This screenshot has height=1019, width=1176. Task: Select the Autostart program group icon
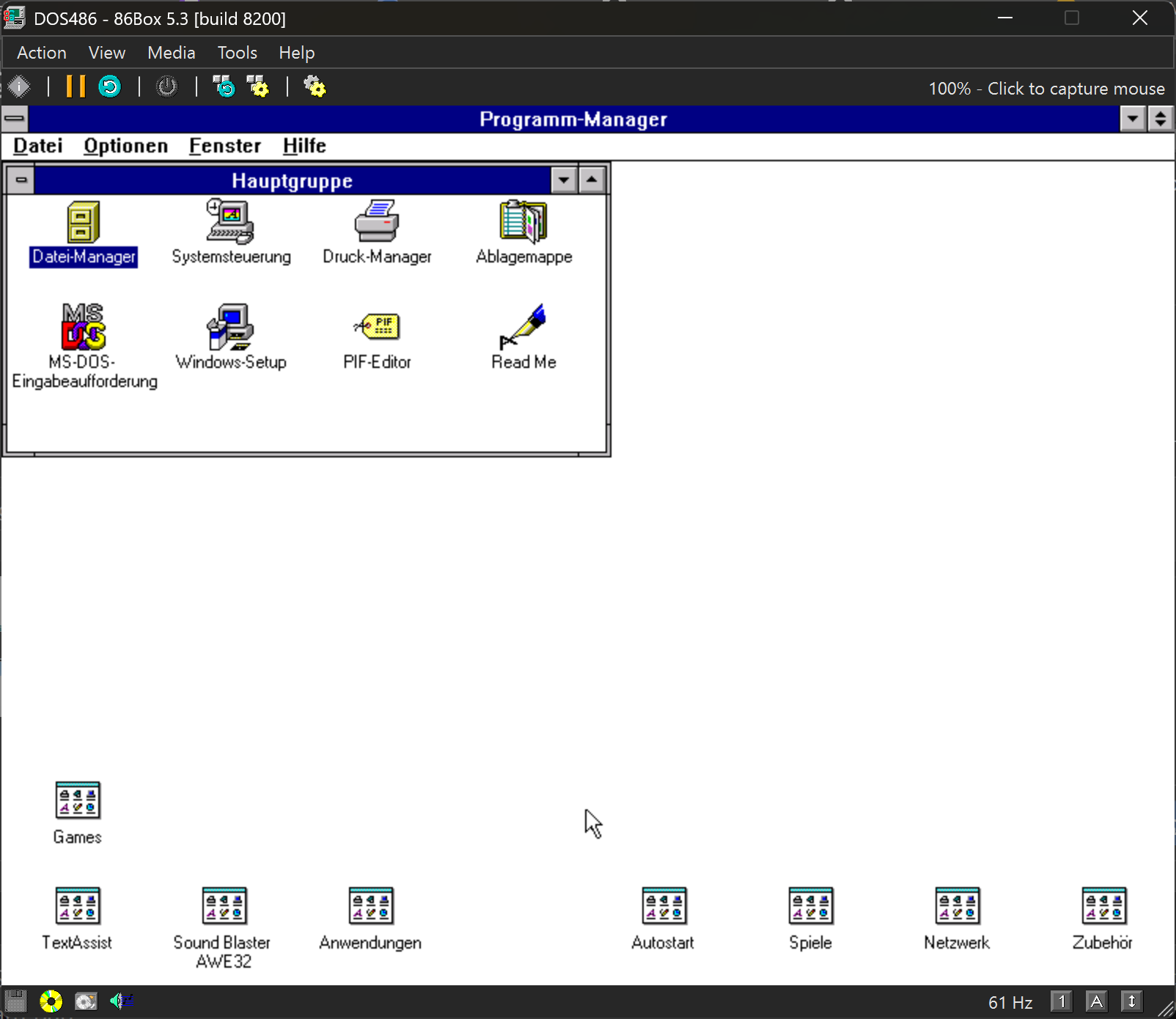point(664,905)
